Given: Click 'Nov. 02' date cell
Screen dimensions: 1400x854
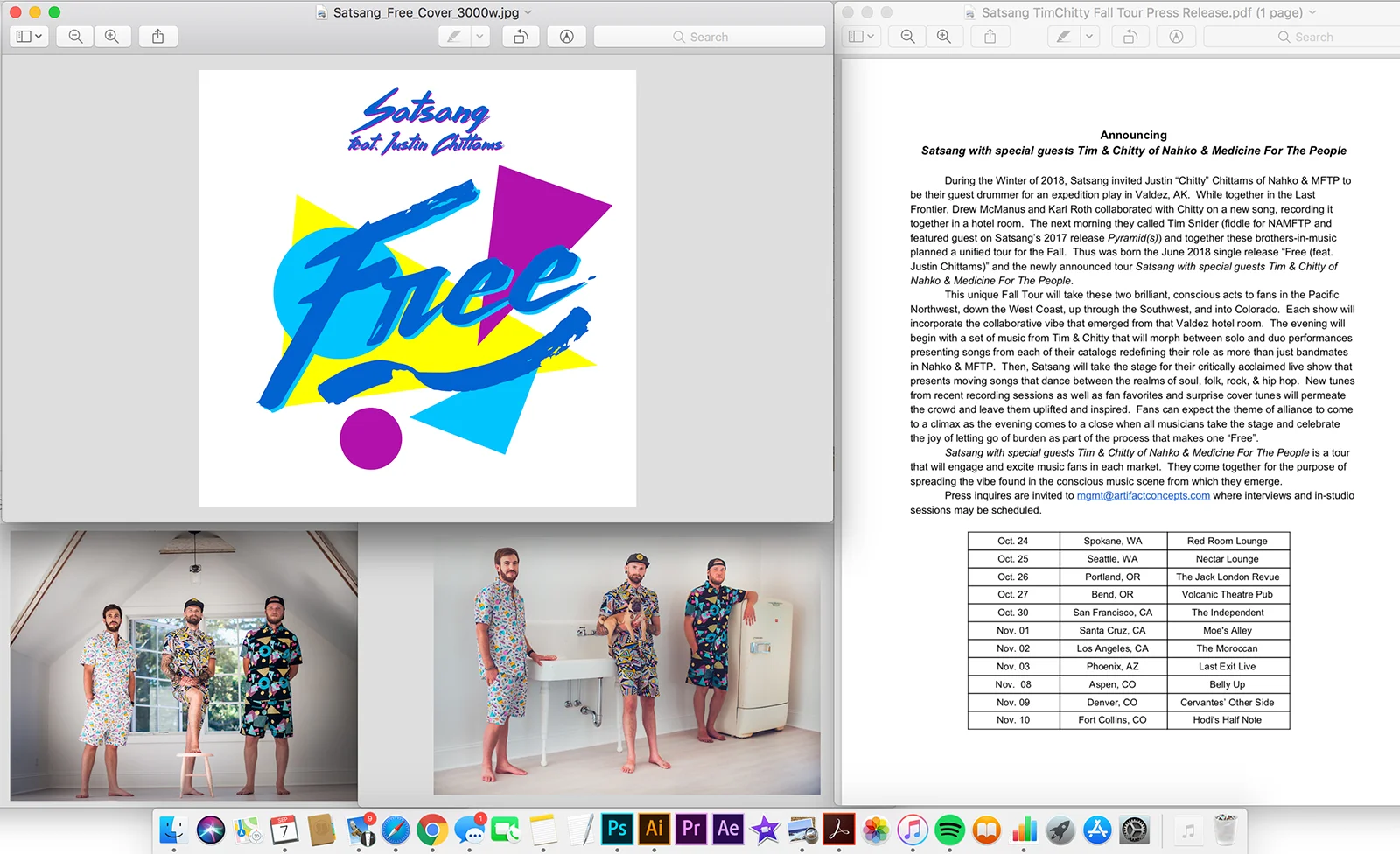Looking at the screenshot, I should click(1013, 648).
